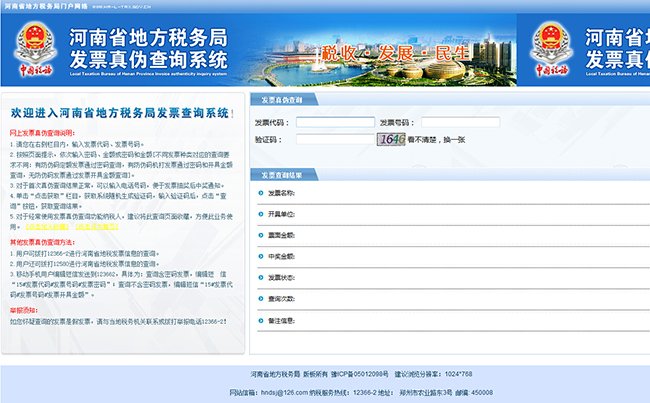Click the bullet icon beside 发票状态
This screenshot has width=650, height=403.
tap(261, 278)
